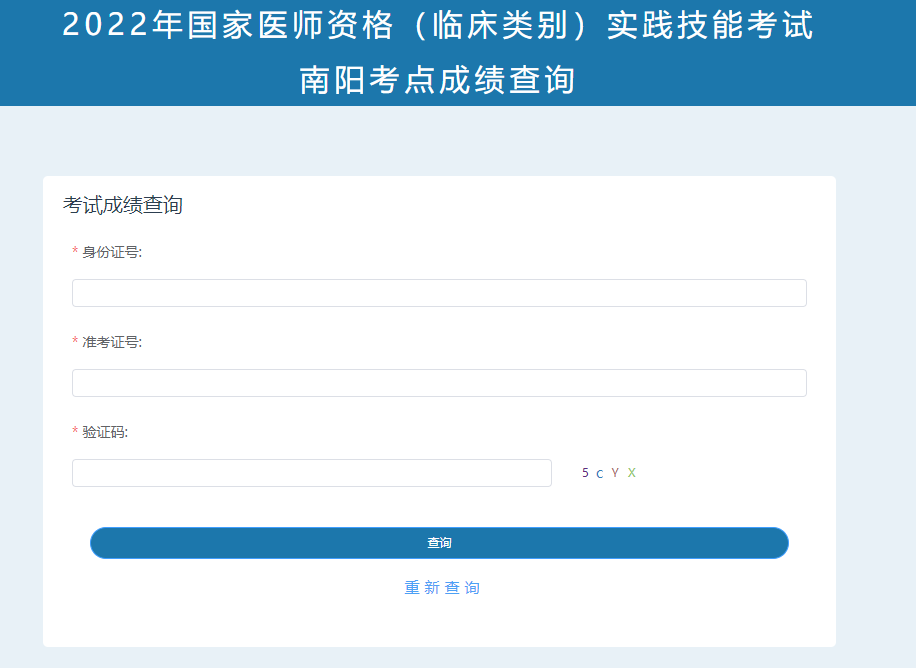Click the 验证码 label
Screen dimensions: 916x668
pyautogui.click(x=105, y=432)
